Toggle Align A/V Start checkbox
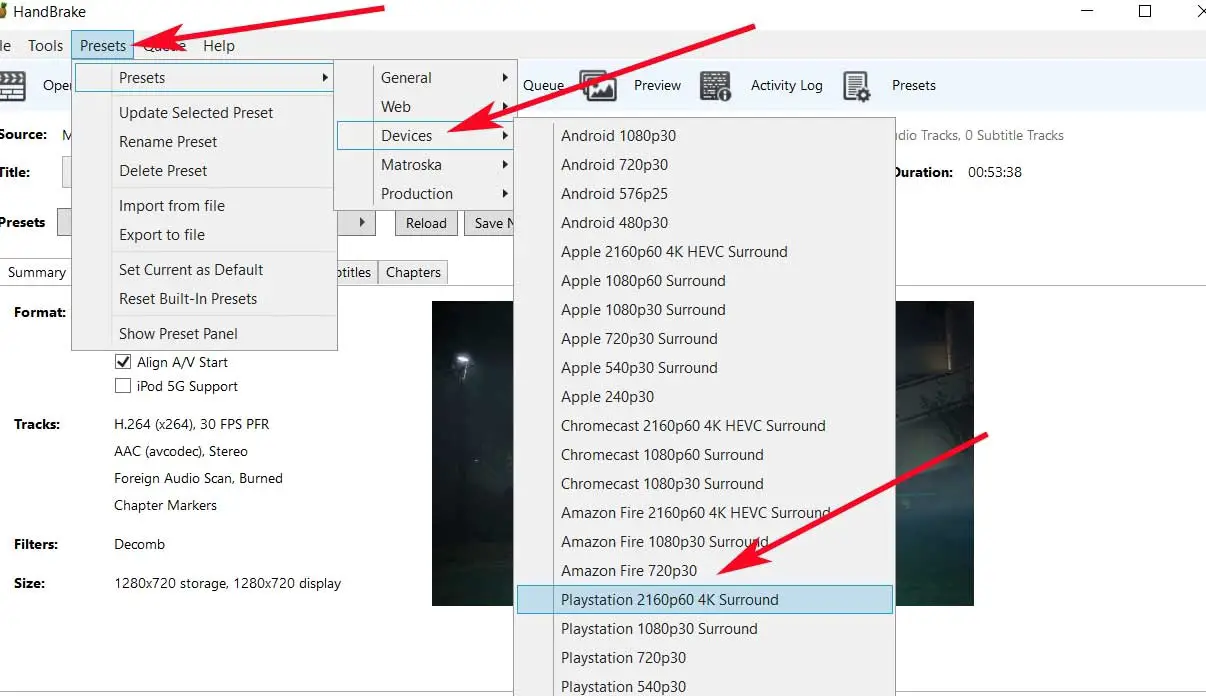The height and width of the screenshot is (696, 1206). (123, 362)
